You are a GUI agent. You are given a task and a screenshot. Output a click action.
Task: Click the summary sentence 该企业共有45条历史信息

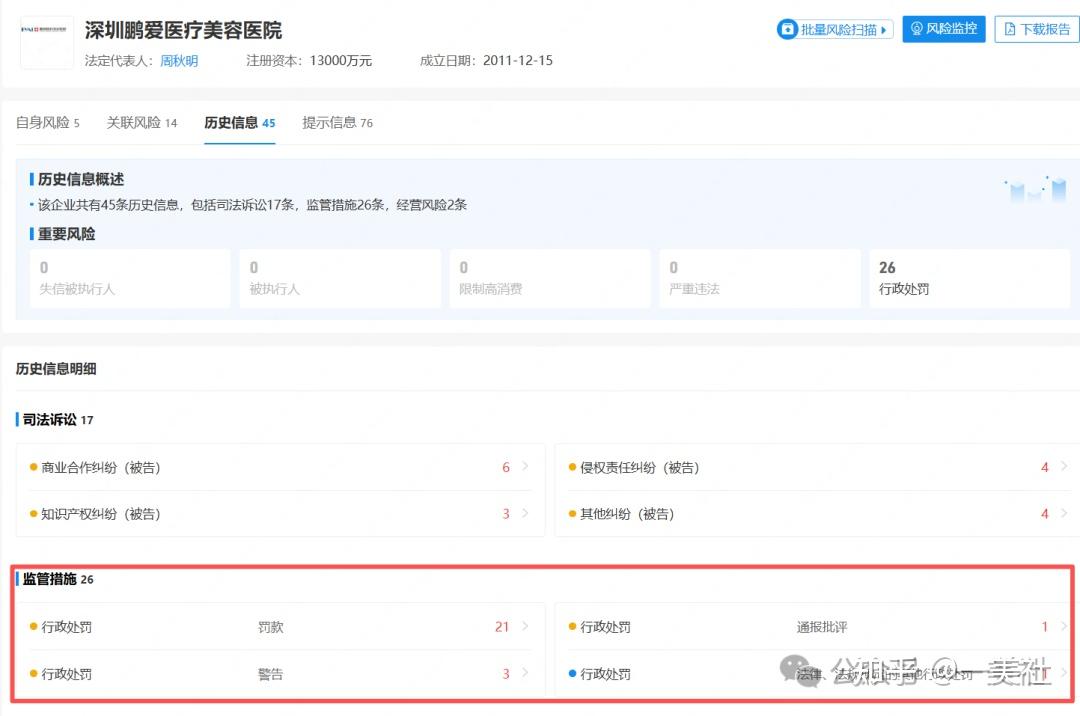252,204
